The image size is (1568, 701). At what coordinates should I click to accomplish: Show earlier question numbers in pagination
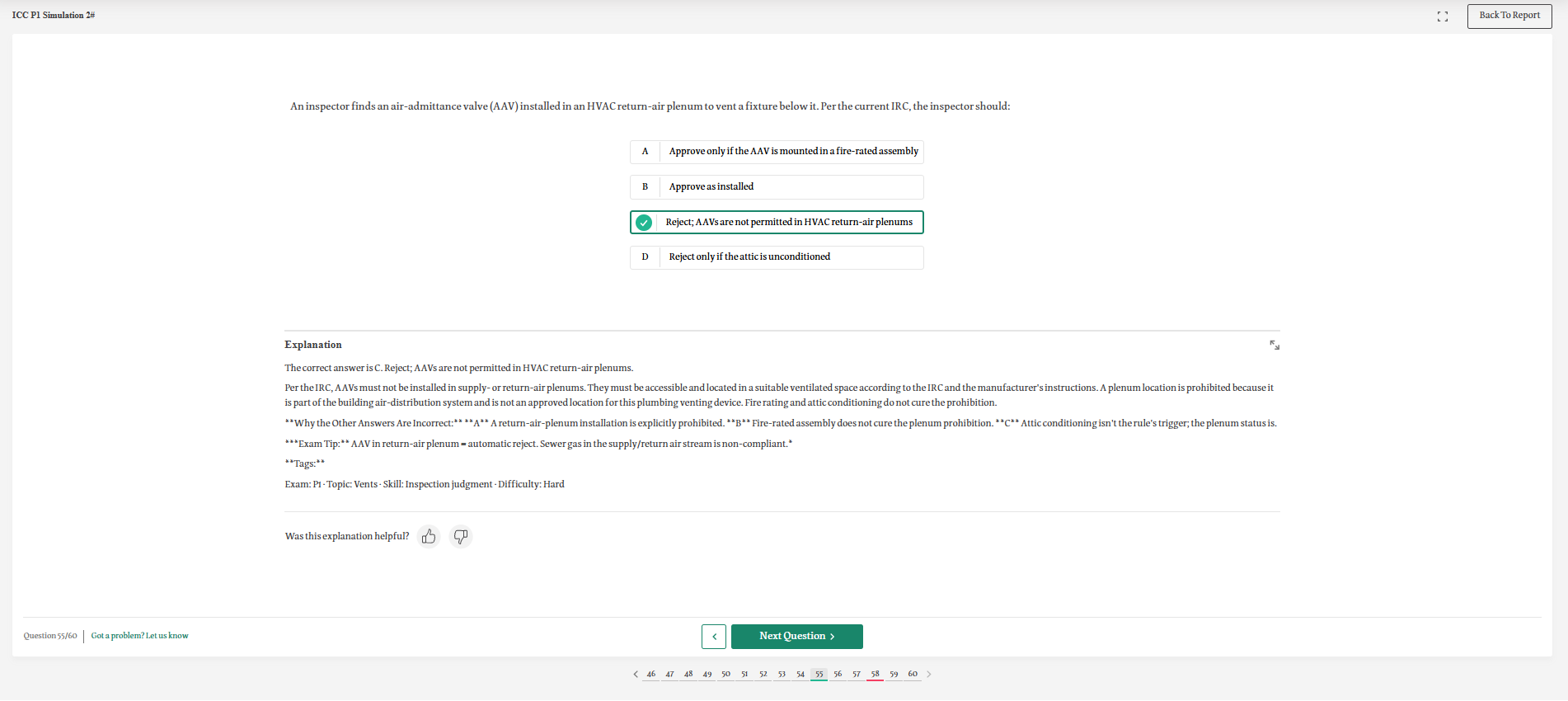(x=636, y=674)
